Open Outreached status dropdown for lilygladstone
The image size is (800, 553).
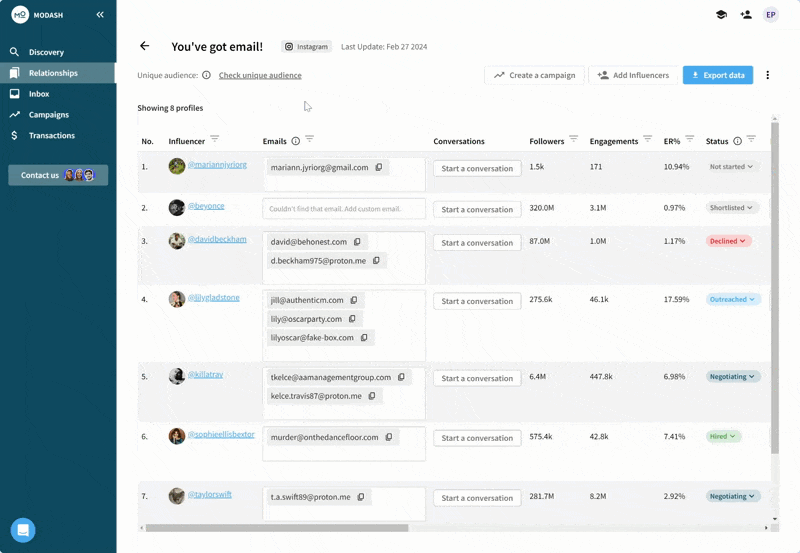pyautogui.click(x=733, y=299)
